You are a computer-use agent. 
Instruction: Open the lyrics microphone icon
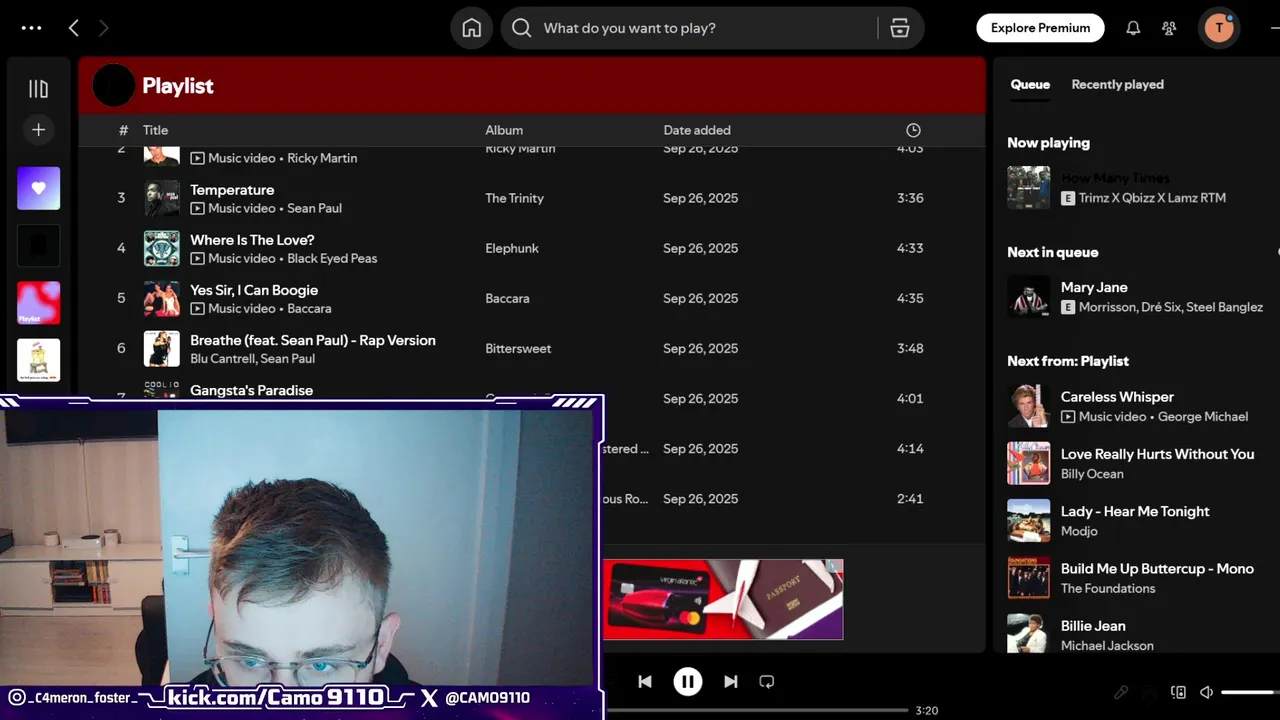(x=1122, y=692)
